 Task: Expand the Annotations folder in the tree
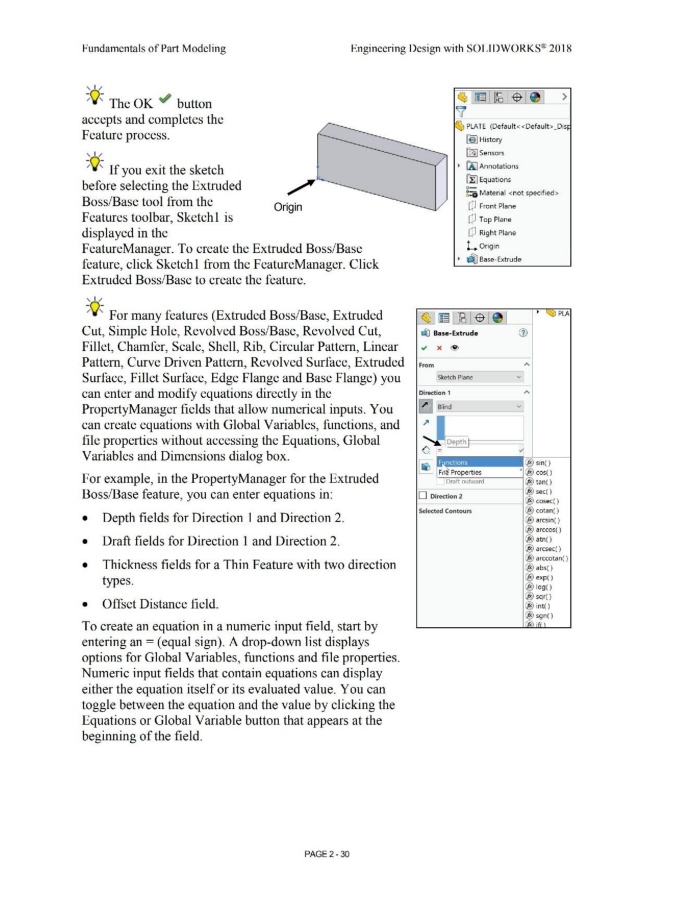(459, 165)
